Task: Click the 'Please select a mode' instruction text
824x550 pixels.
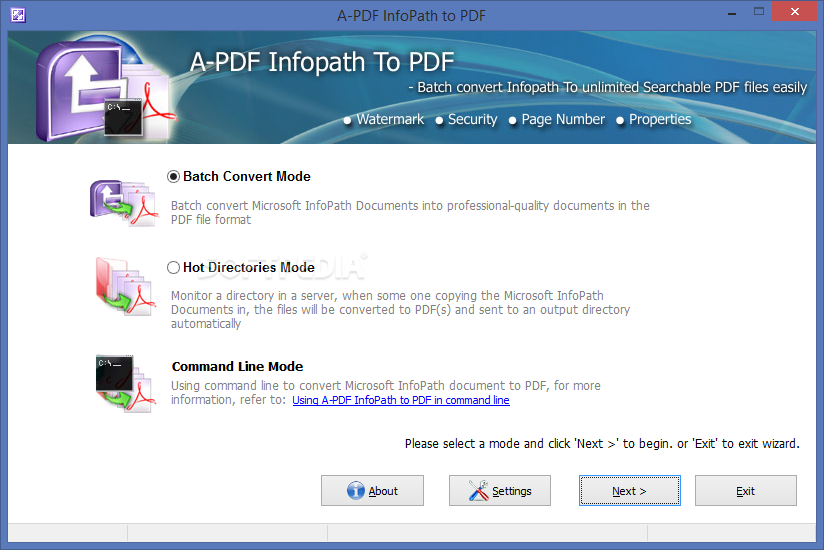Action: coord(602,444)
